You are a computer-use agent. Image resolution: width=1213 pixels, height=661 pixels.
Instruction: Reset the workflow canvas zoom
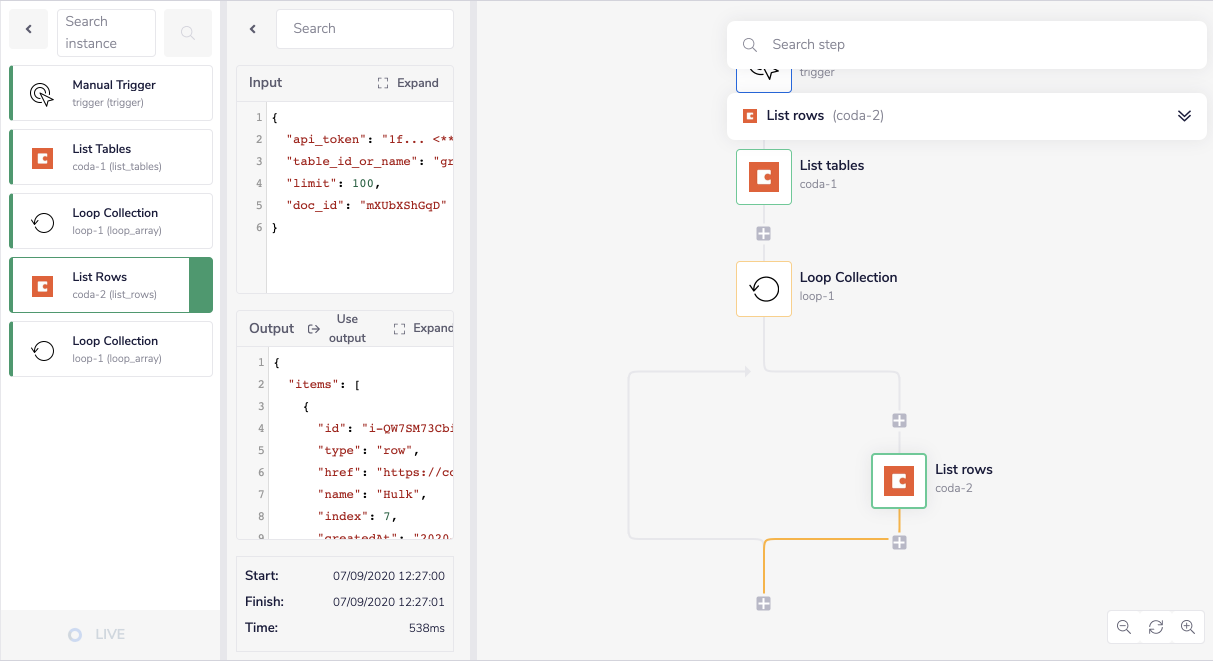point(1156,627)
